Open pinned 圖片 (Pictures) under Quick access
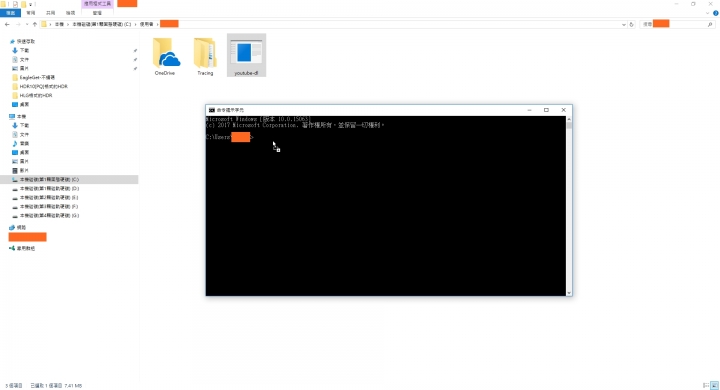This screenshot has height=390, width=720. click(24, 68)
